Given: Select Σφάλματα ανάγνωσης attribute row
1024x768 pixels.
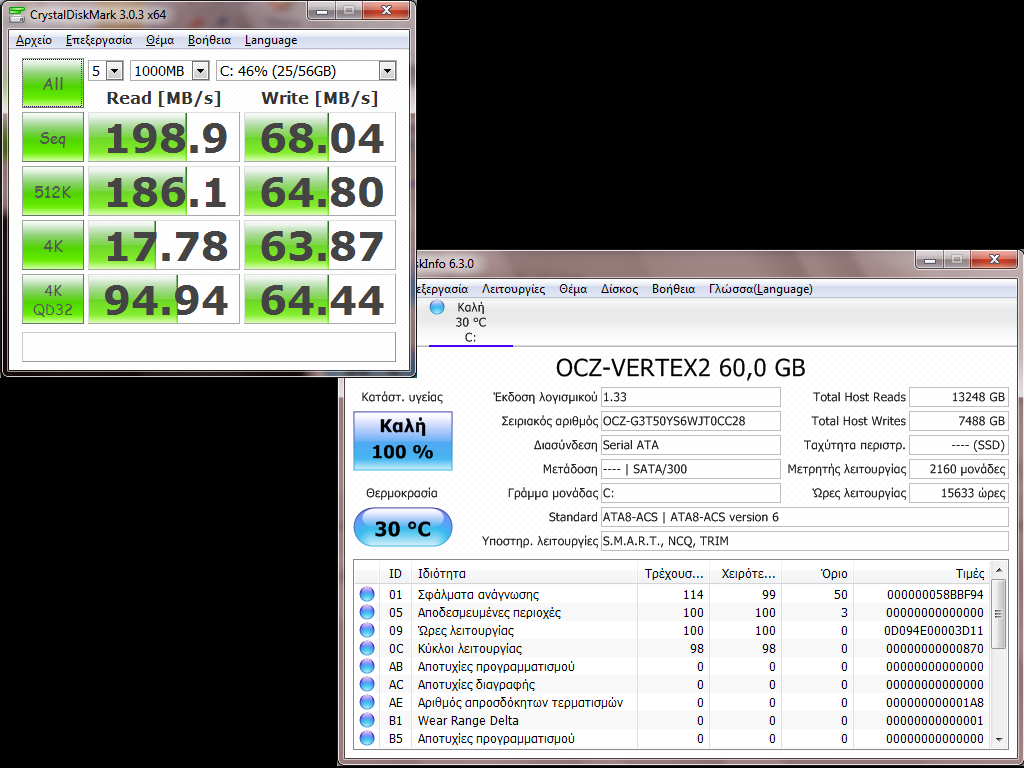Looking at the screenshot, I should [x=673, y=594].
